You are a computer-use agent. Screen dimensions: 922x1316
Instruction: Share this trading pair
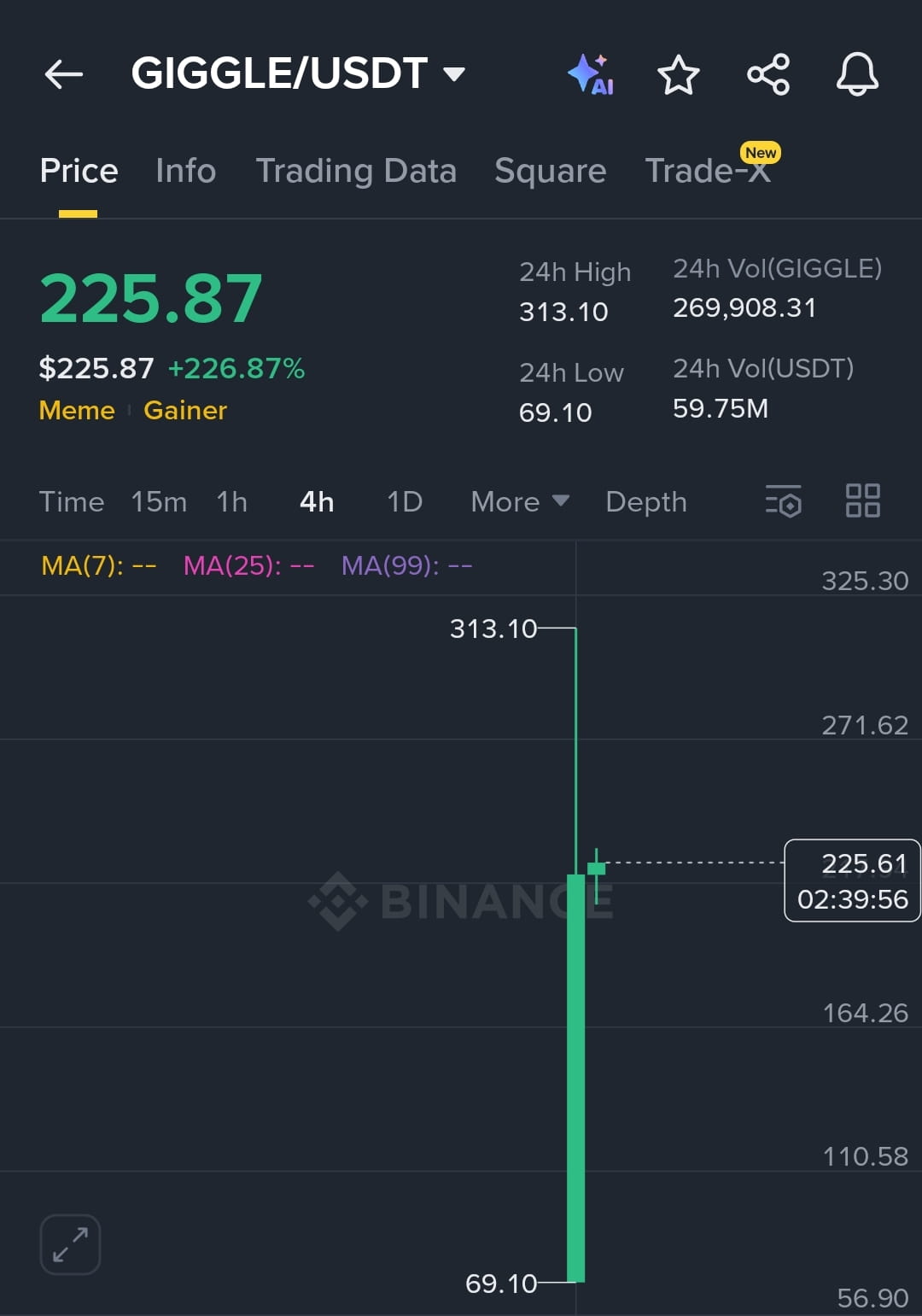click(x=768, y=74)
